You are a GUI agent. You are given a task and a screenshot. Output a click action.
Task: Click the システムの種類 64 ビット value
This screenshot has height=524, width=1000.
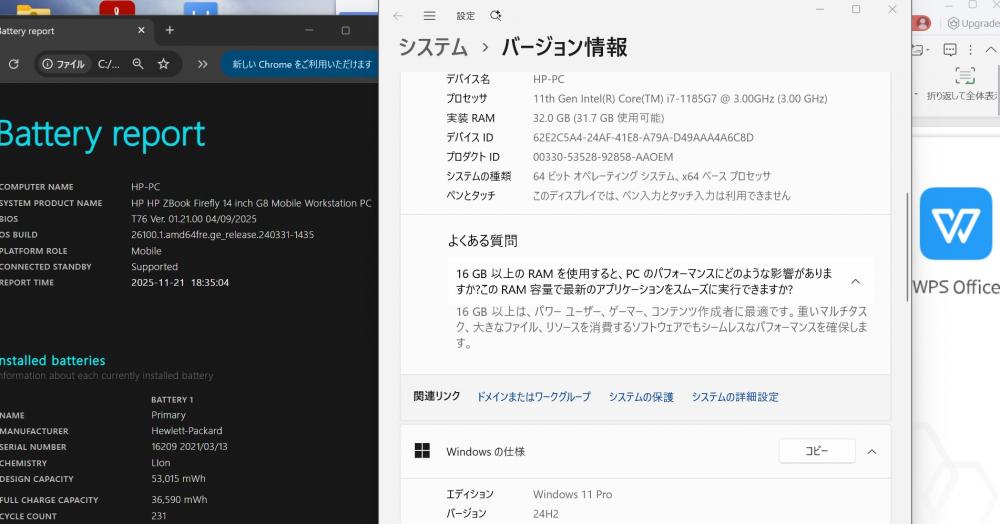pos(652,176)
